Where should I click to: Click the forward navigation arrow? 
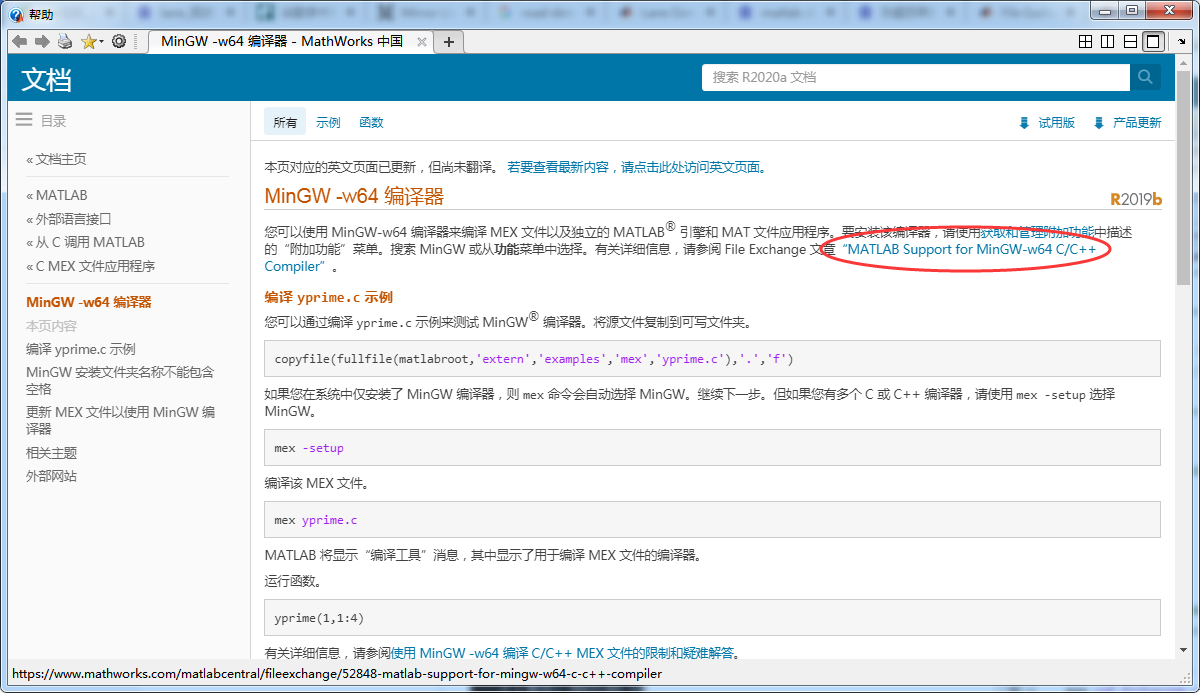point(40,41)
